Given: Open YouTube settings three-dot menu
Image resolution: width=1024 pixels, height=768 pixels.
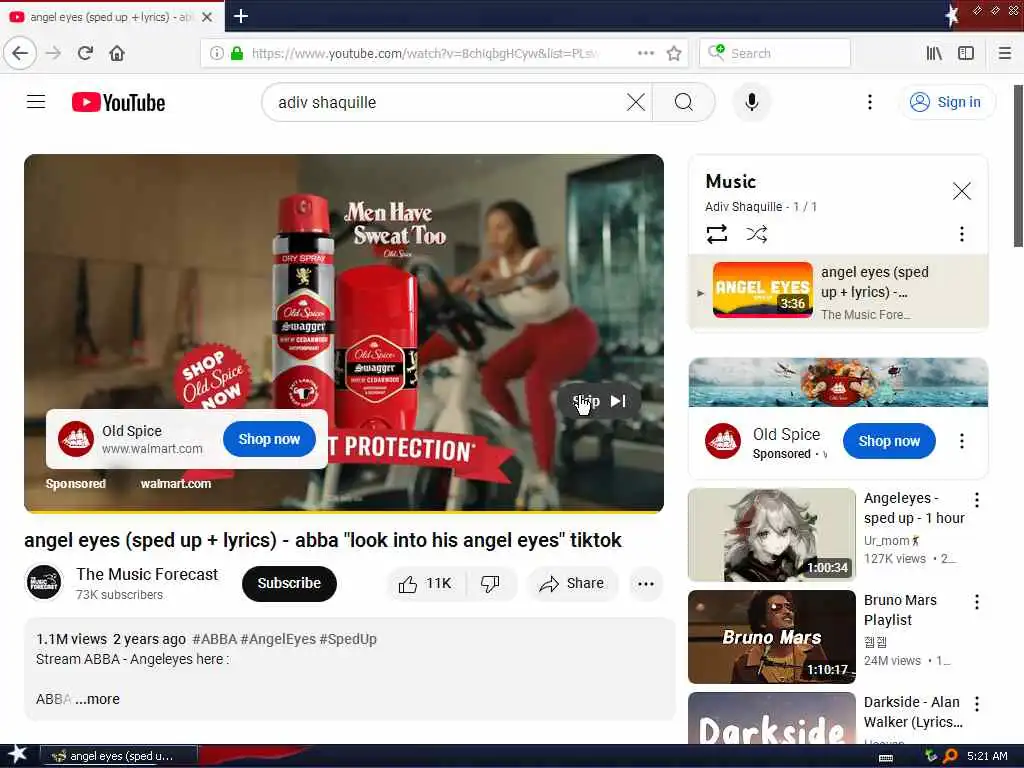Looking at the screenshot, I should (869, 102).
